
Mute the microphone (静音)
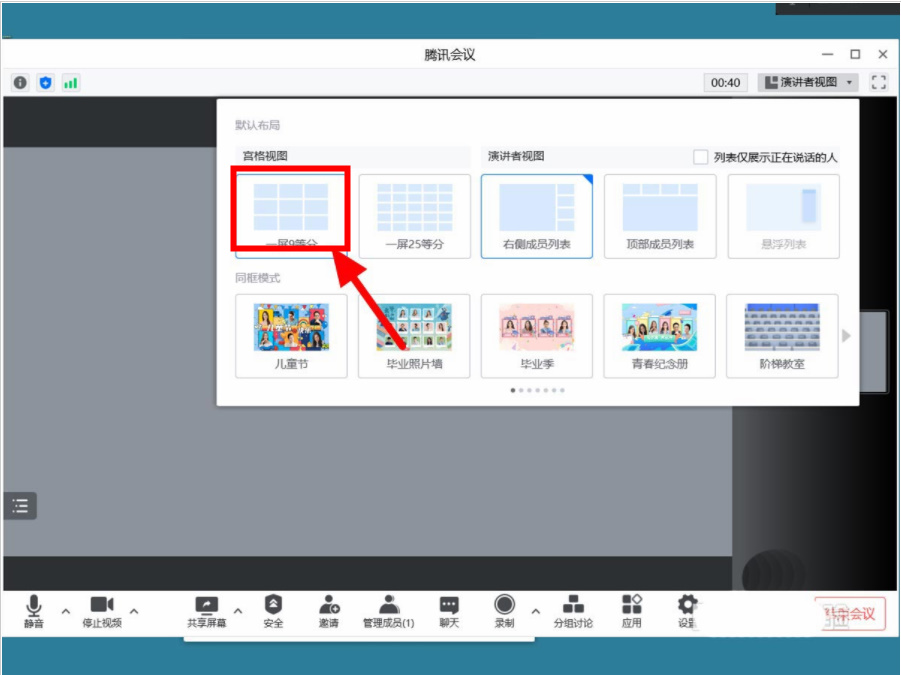coord(35,611)
